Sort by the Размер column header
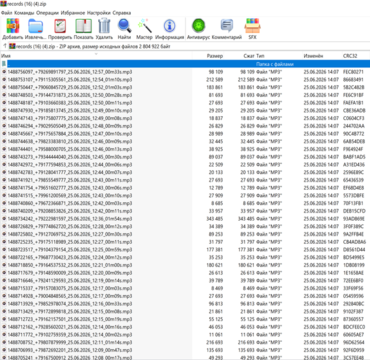The image size is (370, 360). (215, 56)
